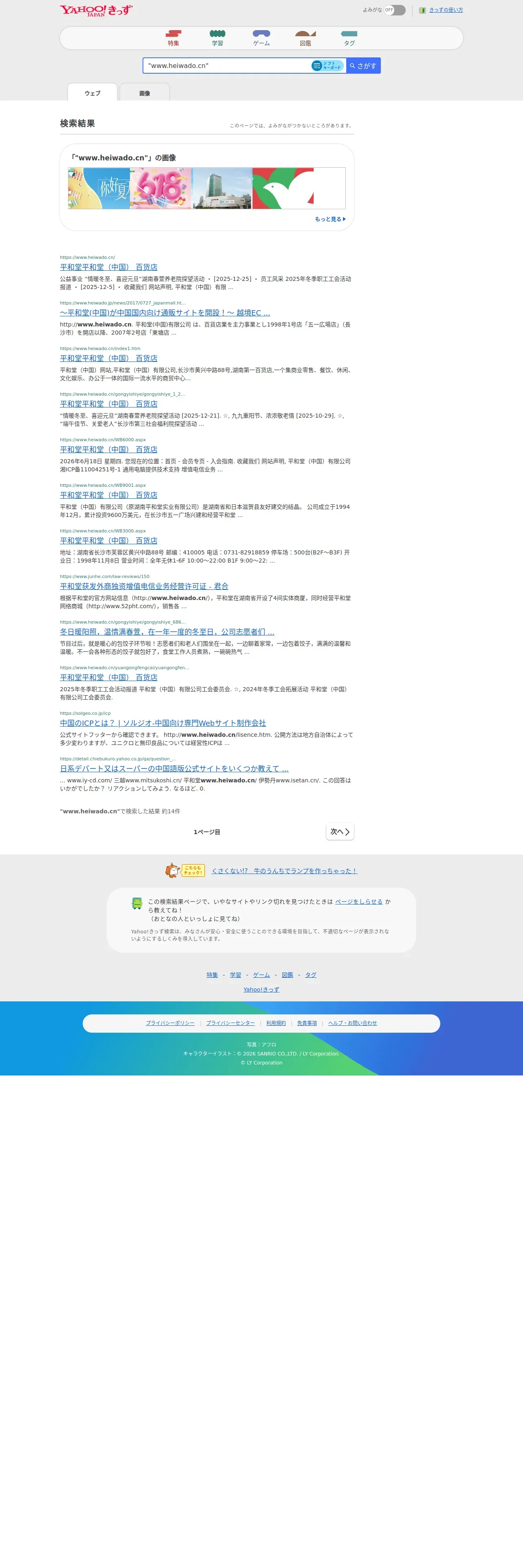Open the beach umbrella image thumbnail

[99, 189]
